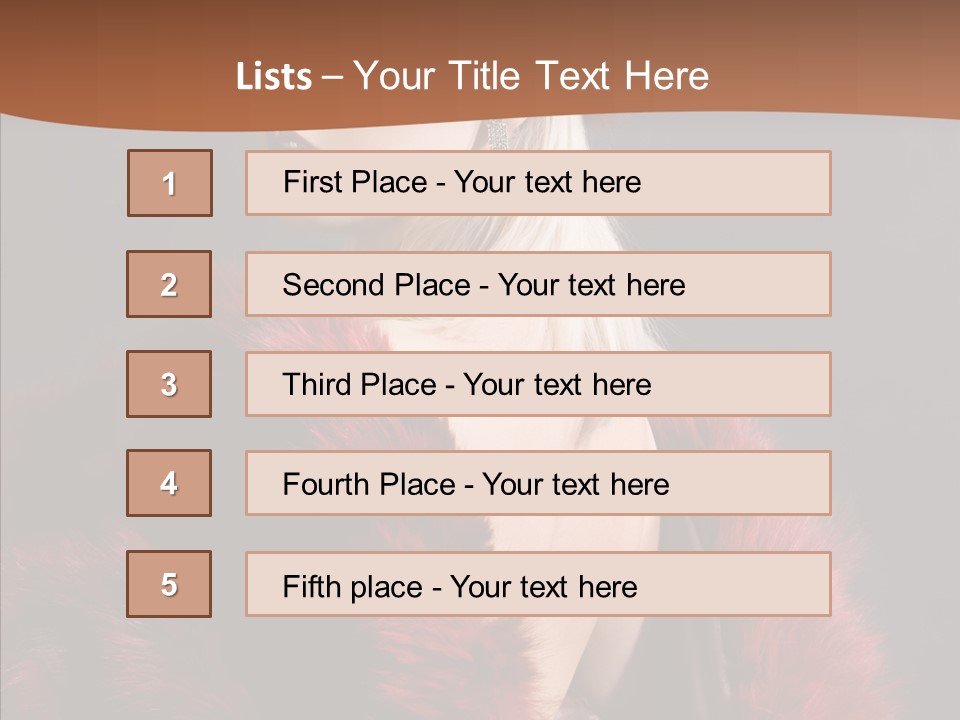Select the number 2 box
This screenshot has width=960, height=720.
[169, 284]
